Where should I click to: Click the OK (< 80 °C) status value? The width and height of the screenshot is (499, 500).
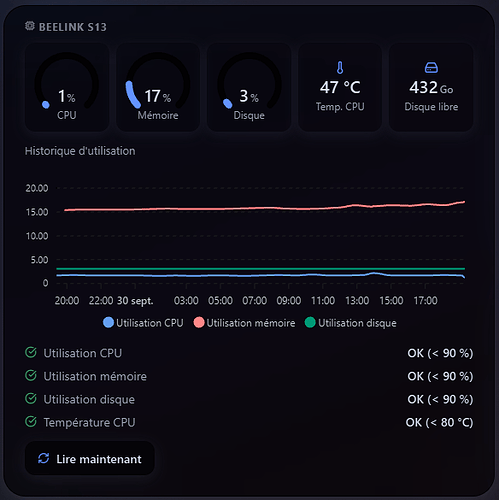(439, 422)
